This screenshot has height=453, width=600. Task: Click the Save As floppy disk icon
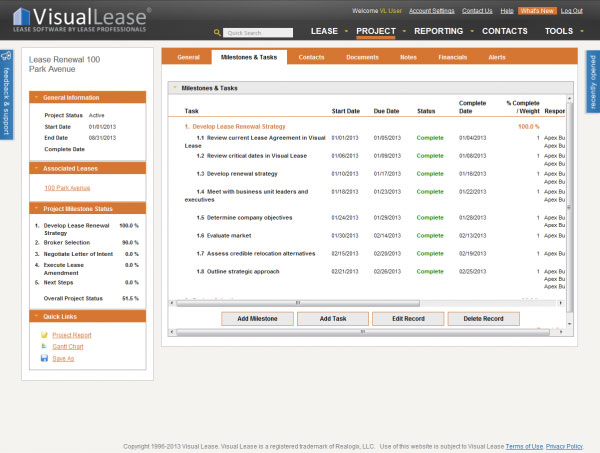44,358
